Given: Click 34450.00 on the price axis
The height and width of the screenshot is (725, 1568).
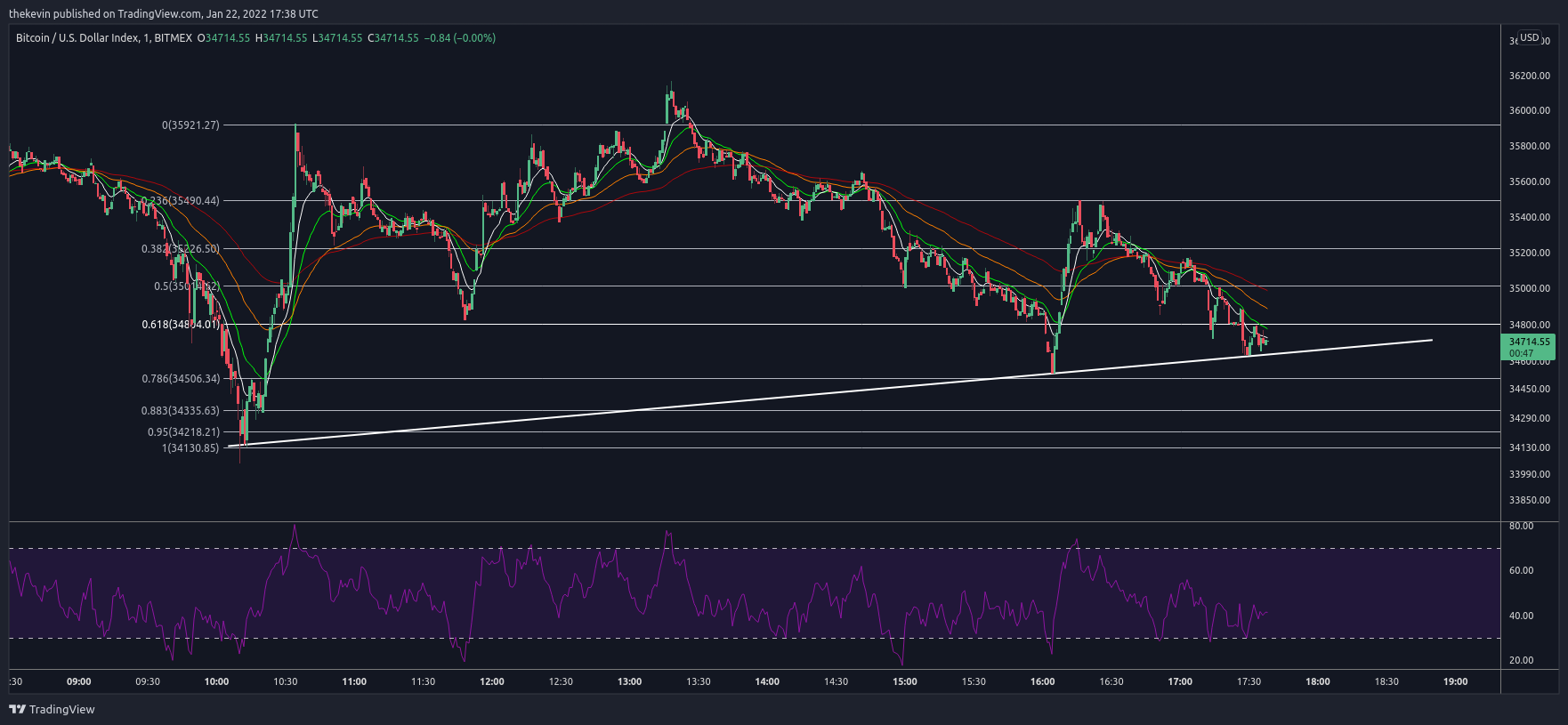Looking at the screenshot, I should click(x=1530, y=389).
